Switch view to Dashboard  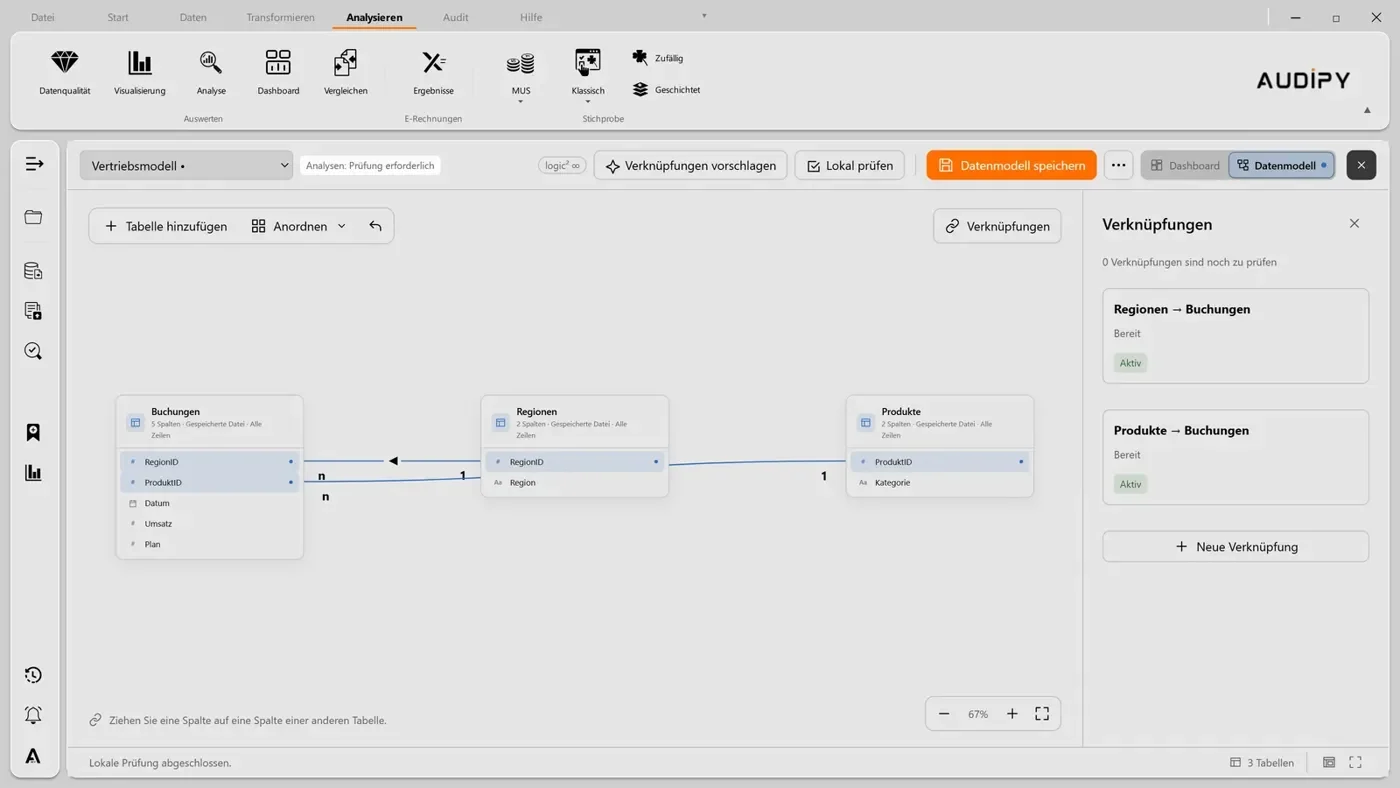pyautogui.click(x=1186, y=165)
